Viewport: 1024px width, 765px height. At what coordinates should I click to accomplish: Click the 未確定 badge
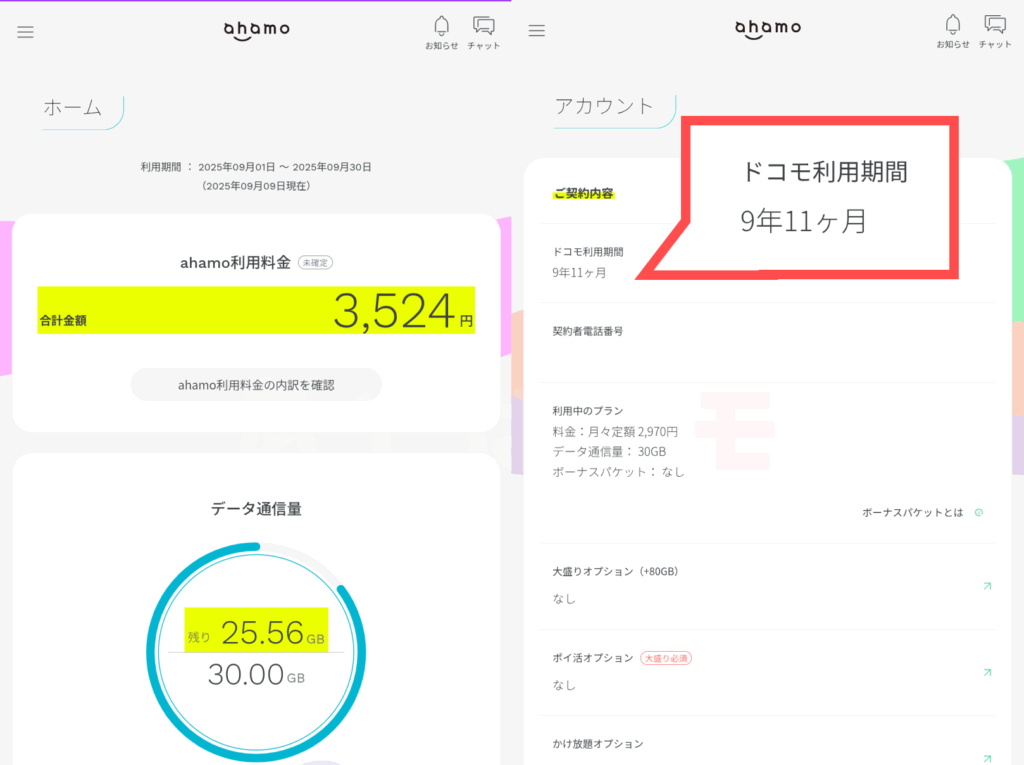(x=315, y=263)
